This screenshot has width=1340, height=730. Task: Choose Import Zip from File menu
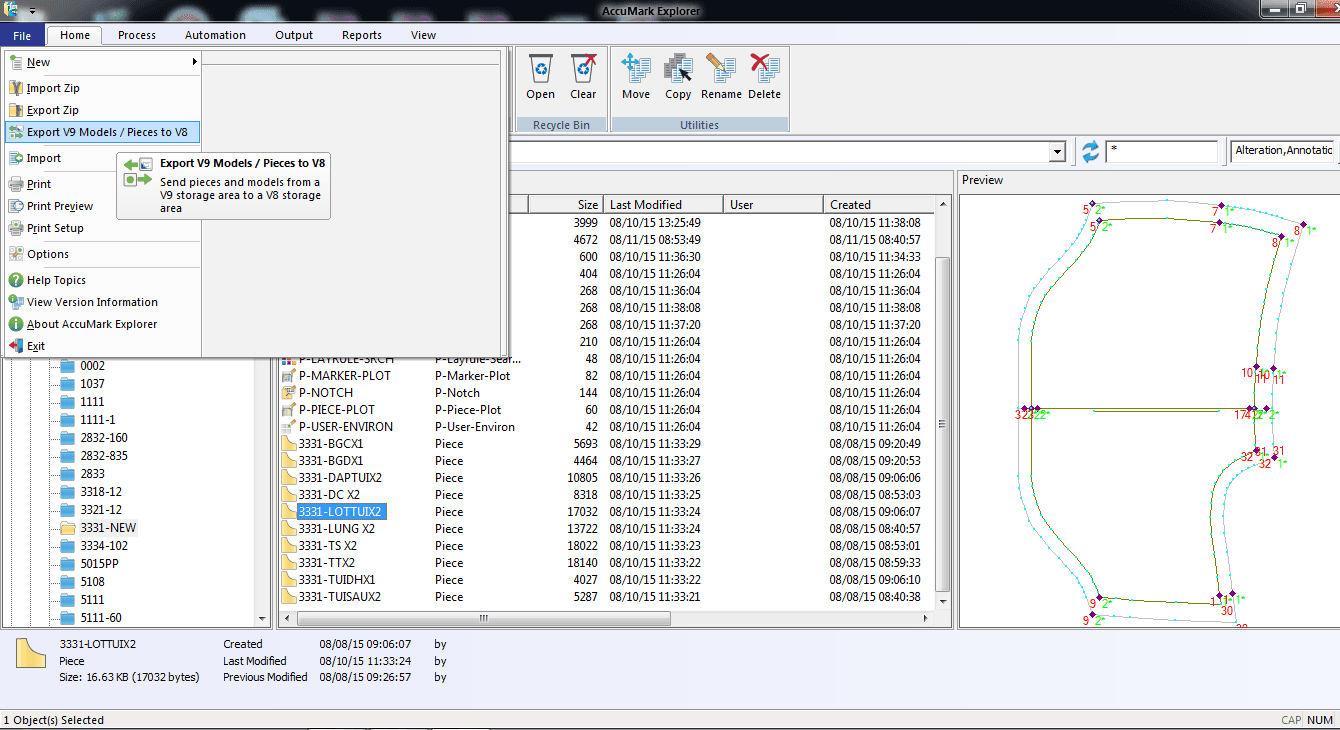click(103, 88)
